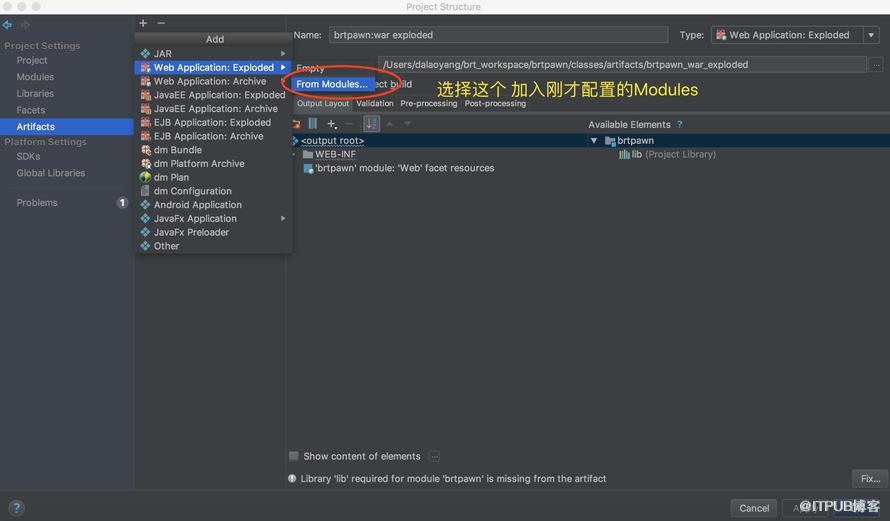890x521 pixels.
Task: Select dm Bundle menu item
Action: (213, 150)
